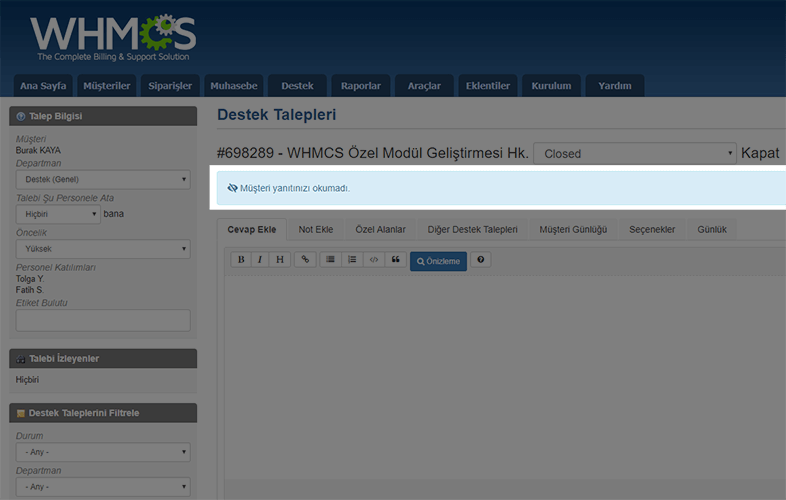Switch to the Seçenekler tab
Screen dimensions: 786x500
652,230
